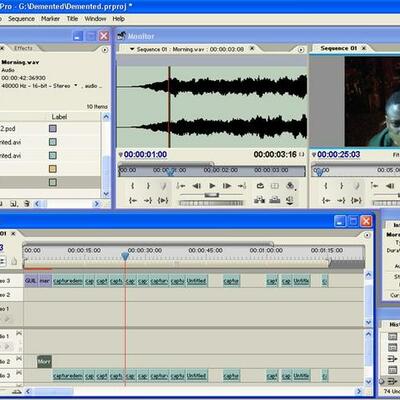Toggle Loop playback in source monitor
This screenshot has width=400, height=400.
[260, 186]
